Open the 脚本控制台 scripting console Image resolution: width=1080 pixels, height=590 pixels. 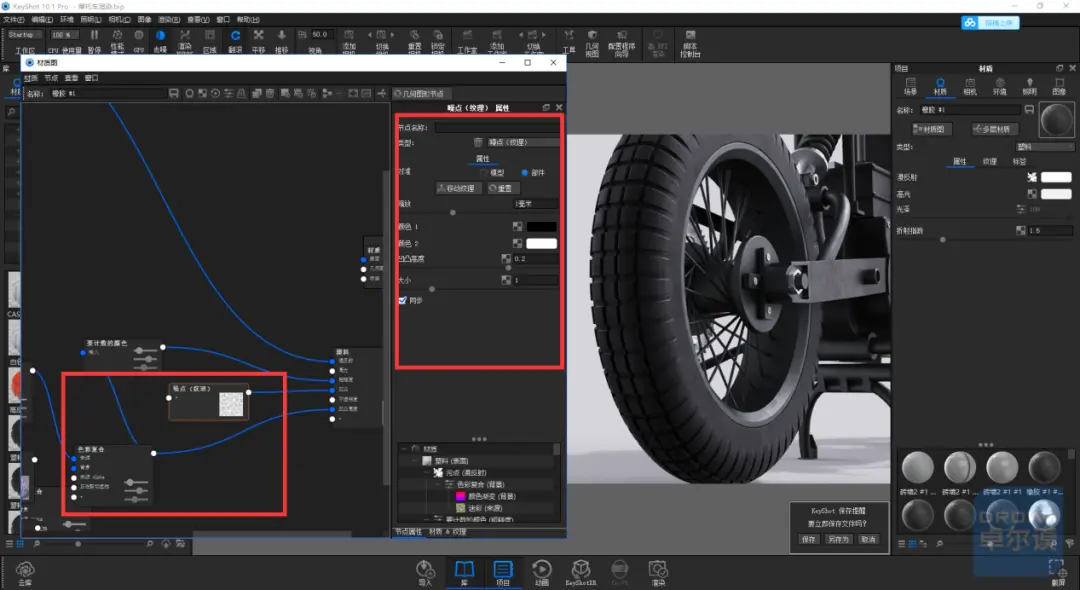(x=690, y=43)
